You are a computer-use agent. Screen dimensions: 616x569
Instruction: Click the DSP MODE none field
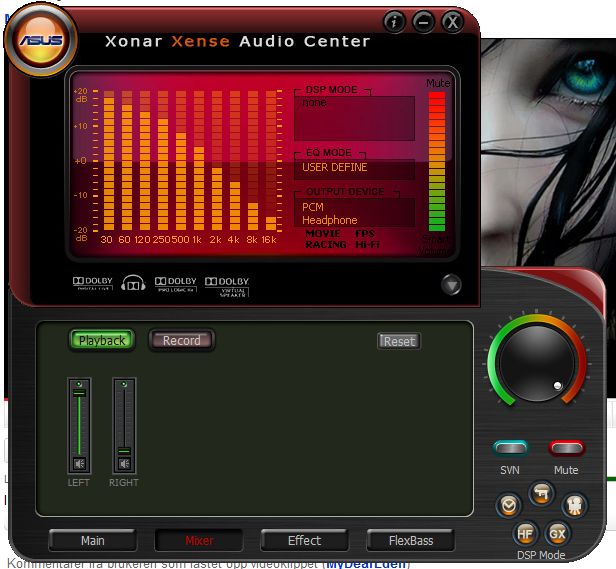[354, 118]
